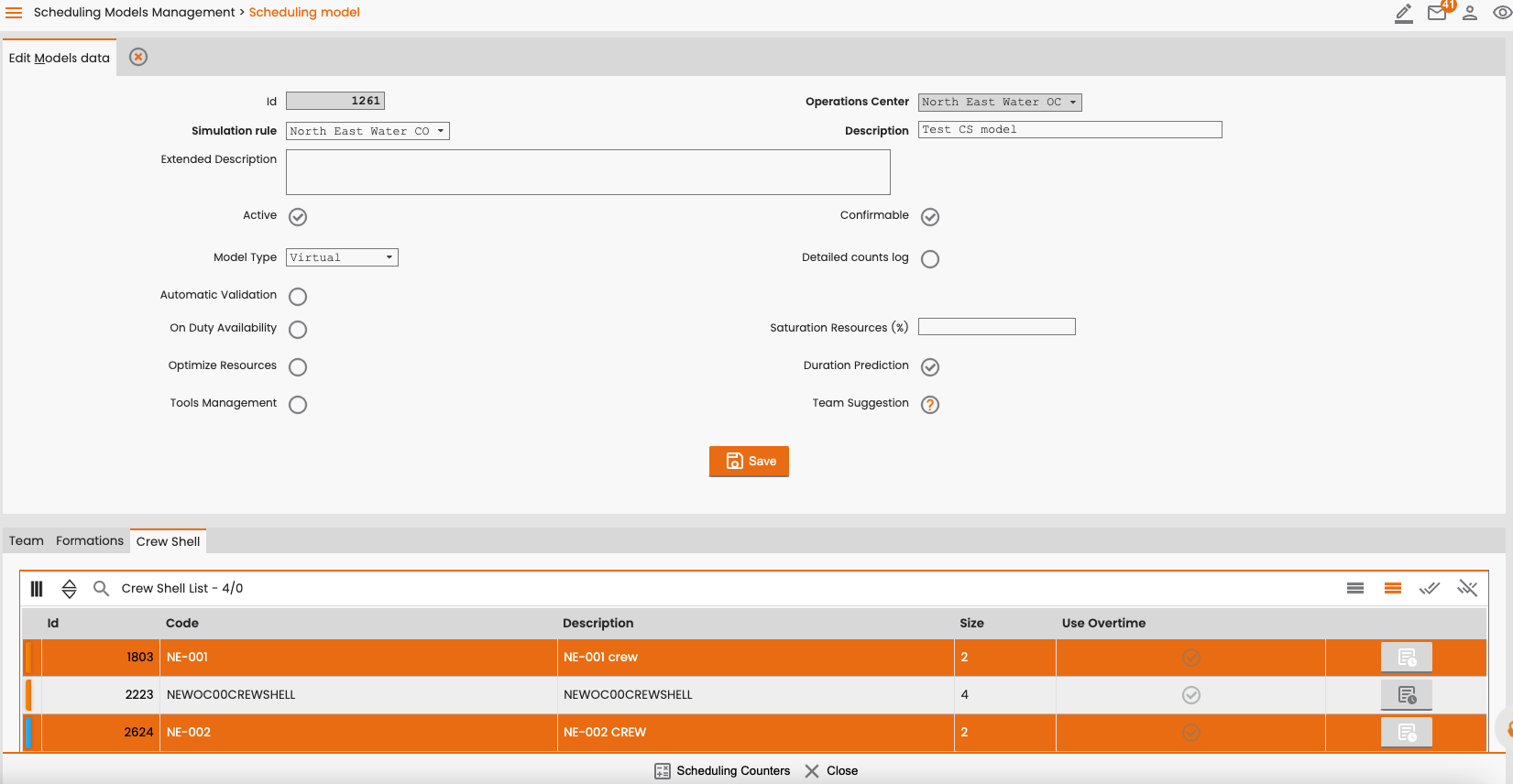Screen dimensions: 1513x784
Task: Close the Edit Models data tab
Action: [x=138, y=57]
